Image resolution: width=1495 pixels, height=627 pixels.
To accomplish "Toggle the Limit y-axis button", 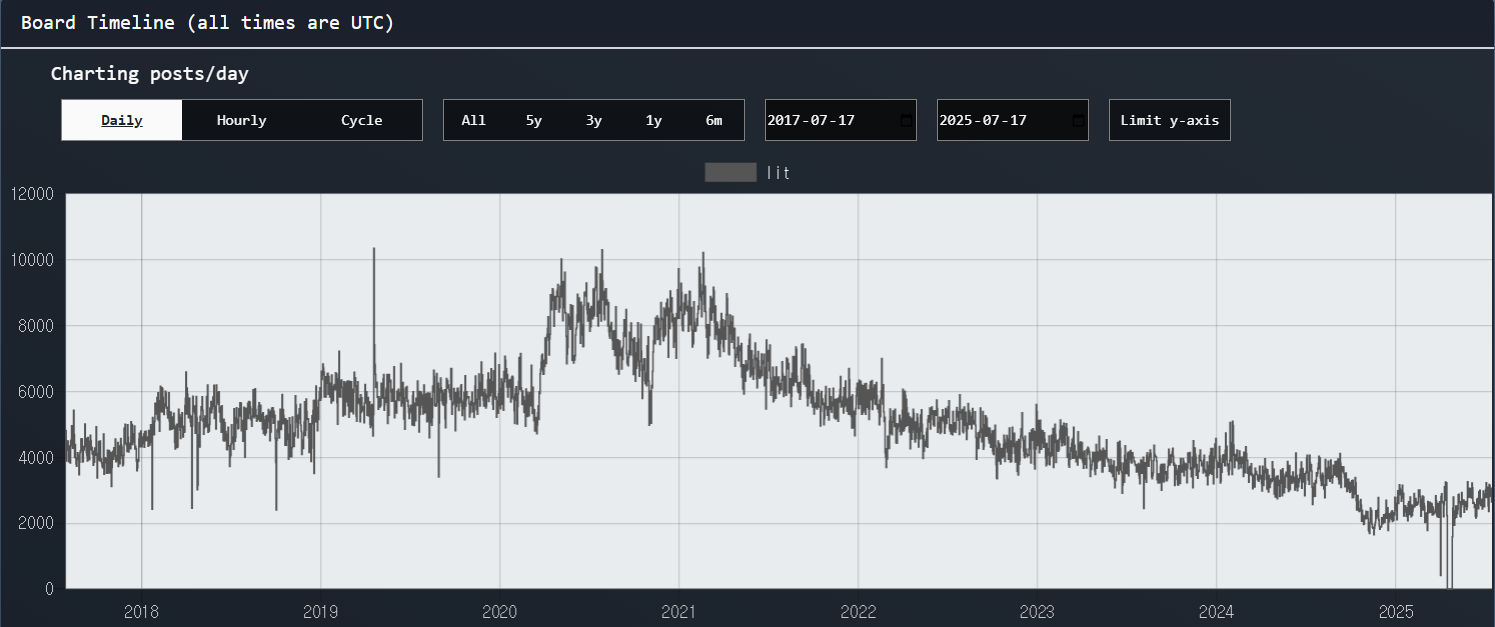I will point(1170,120).
